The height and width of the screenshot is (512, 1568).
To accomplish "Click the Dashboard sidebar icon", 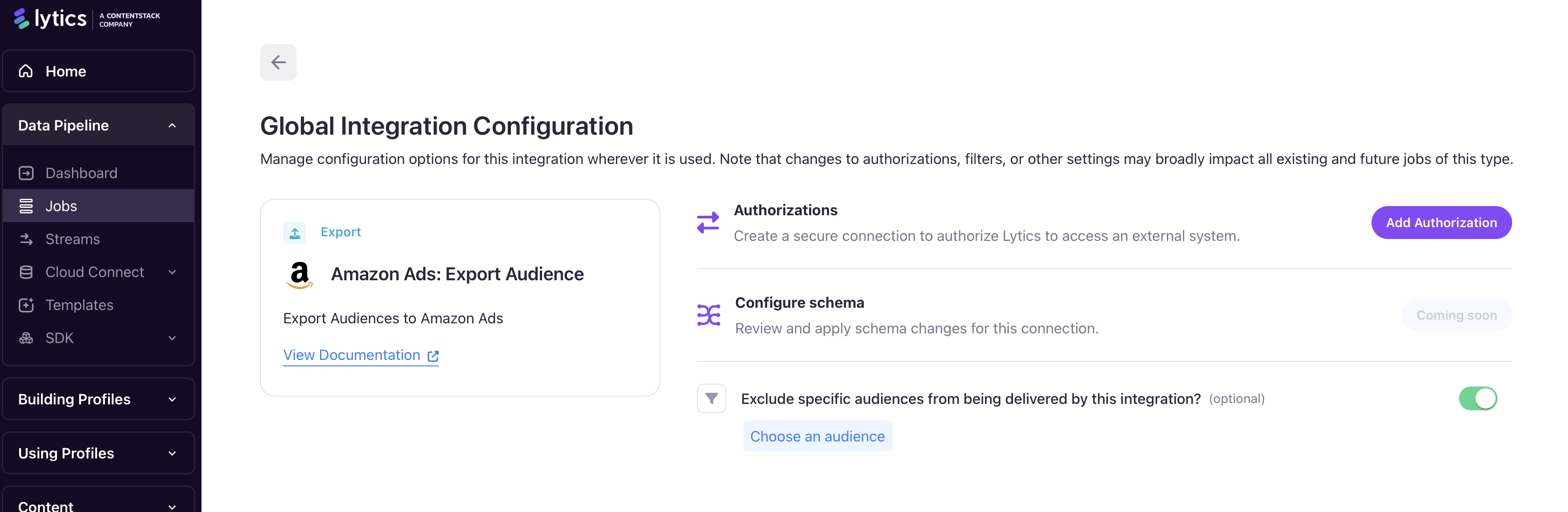I will 26,173.
